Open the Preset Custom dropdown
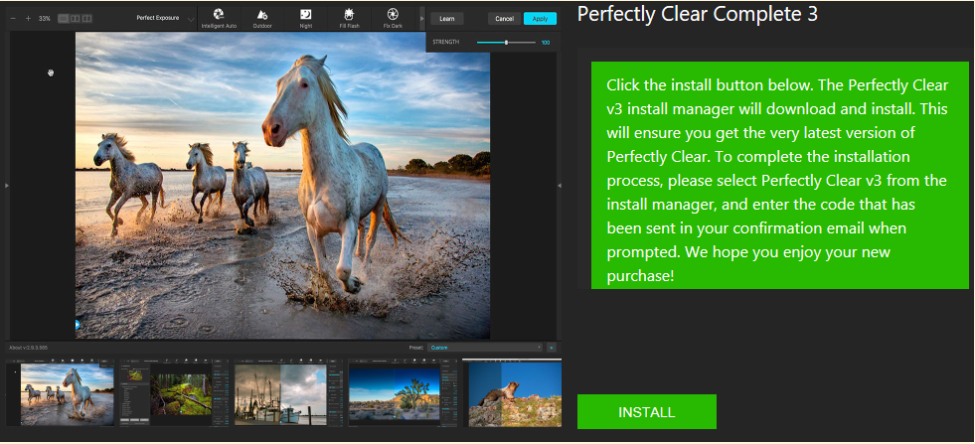This screenshot has height=444, width=975. [x=485, y=348]
